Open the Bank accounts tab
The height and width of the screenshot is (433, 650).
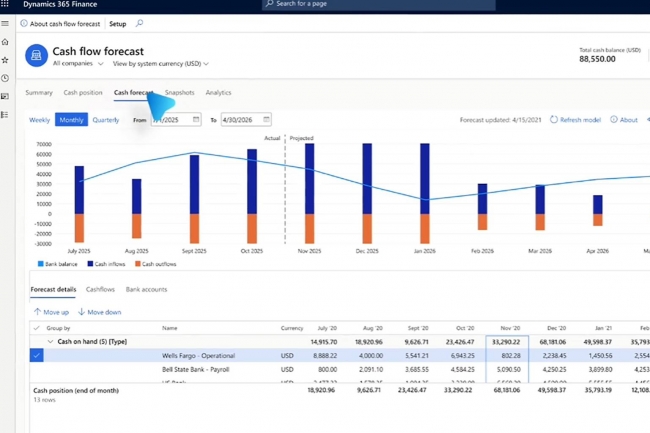146,289
